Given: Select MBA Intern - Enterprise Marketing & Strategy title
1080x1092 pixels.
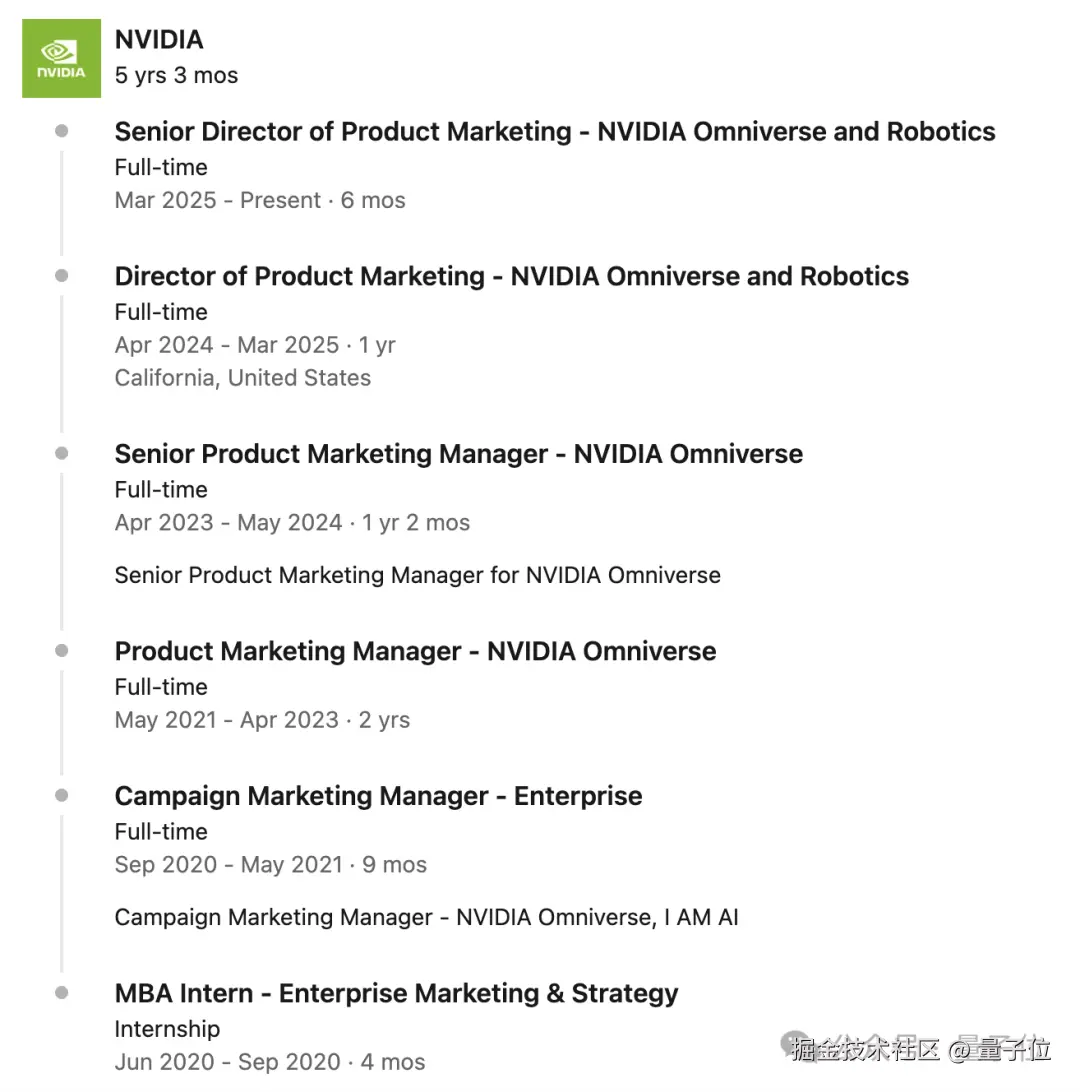Looking at the screenshot, I should (x=396, y=994).
